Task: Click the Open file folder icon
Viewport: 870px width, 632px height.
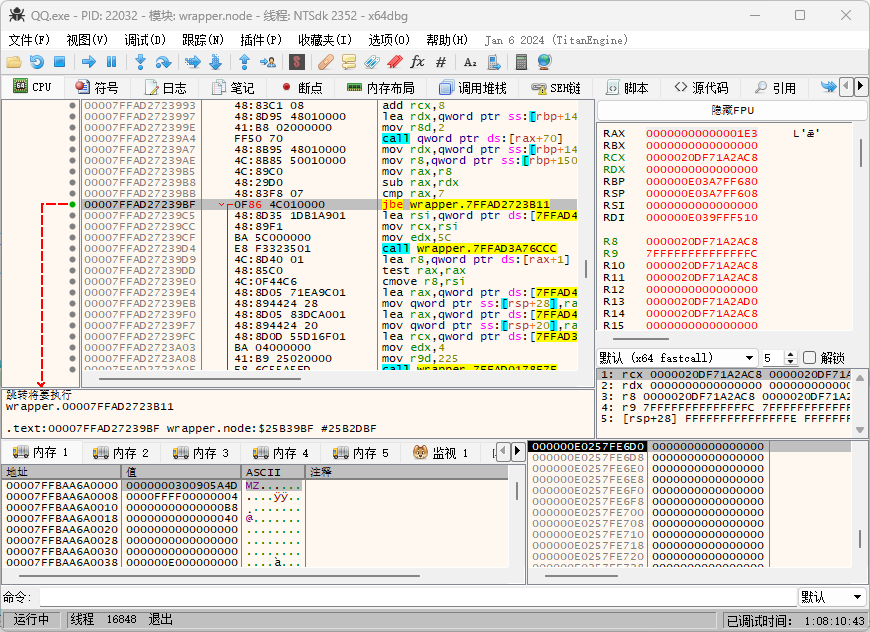Action: [13, 62]
